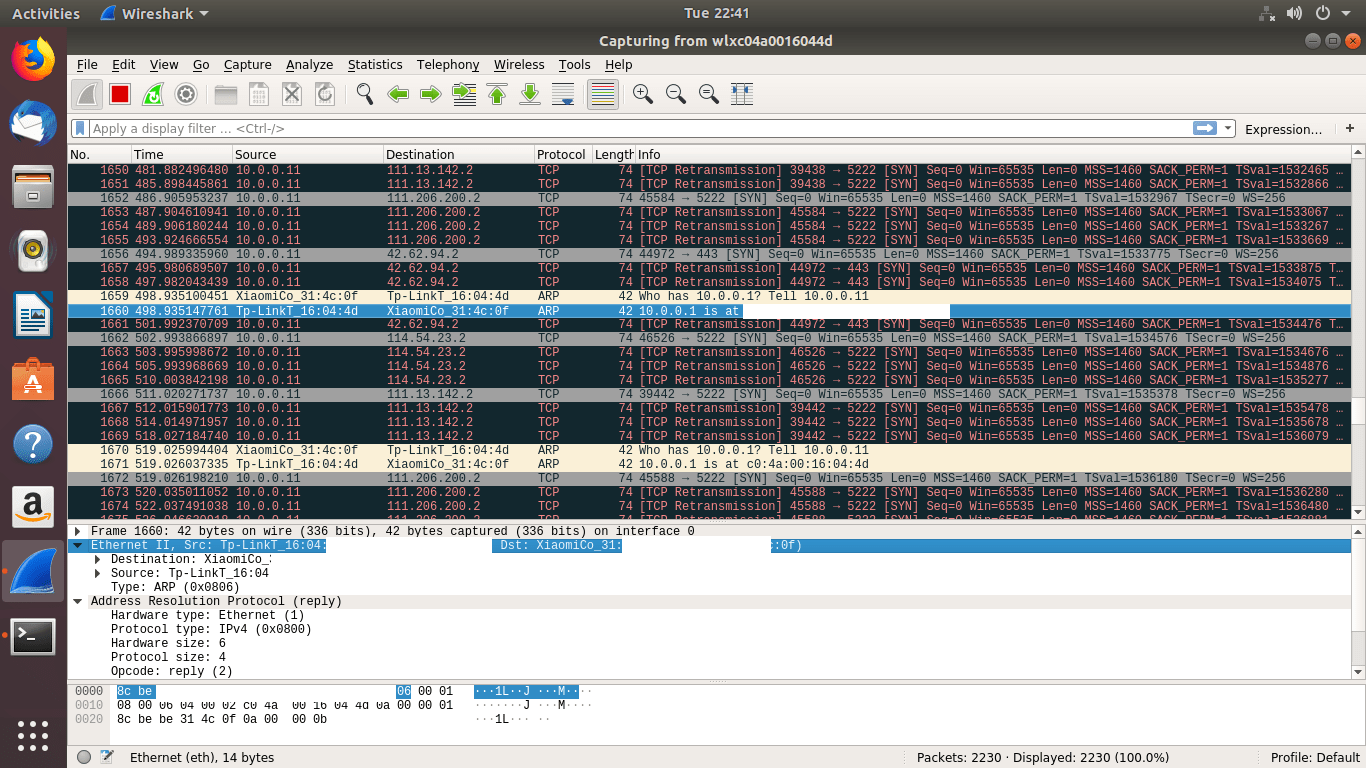Screen dimensions: 1366x768
Task: Fit columns to content icon
Action: tap(742, 94)
